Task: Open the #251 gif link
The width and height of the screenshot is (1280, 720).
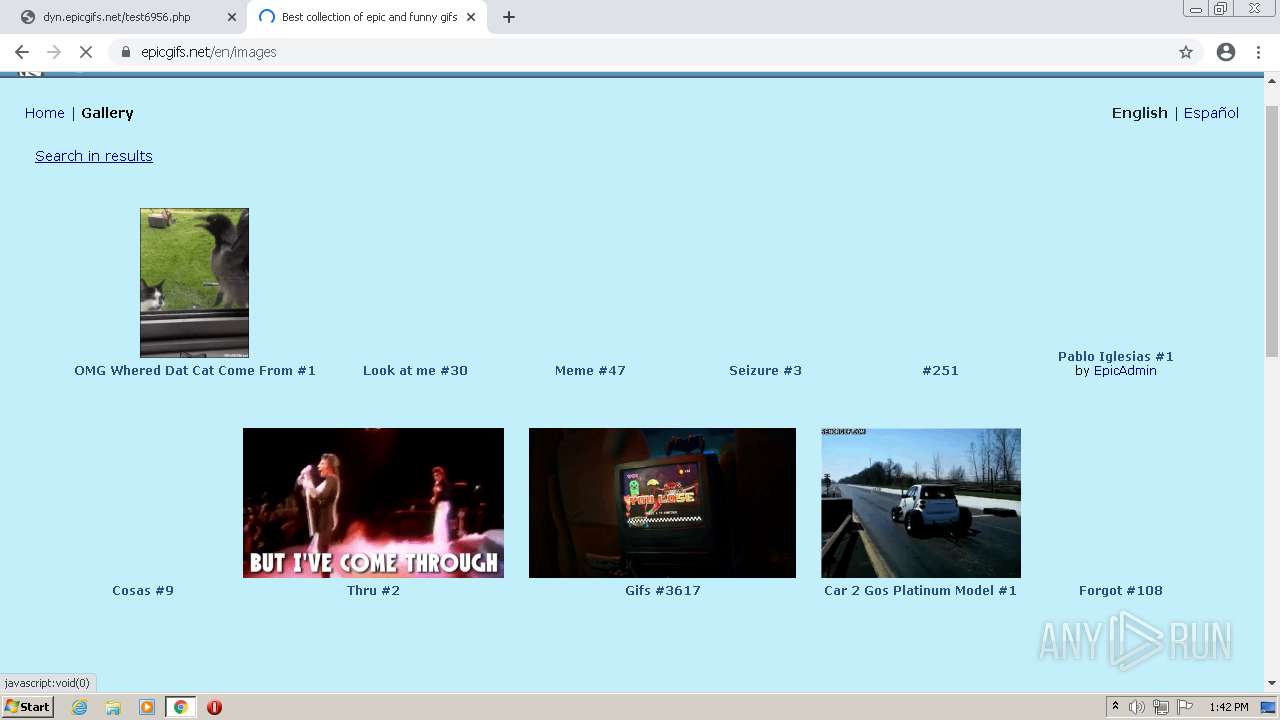Action: click(940, 370)
